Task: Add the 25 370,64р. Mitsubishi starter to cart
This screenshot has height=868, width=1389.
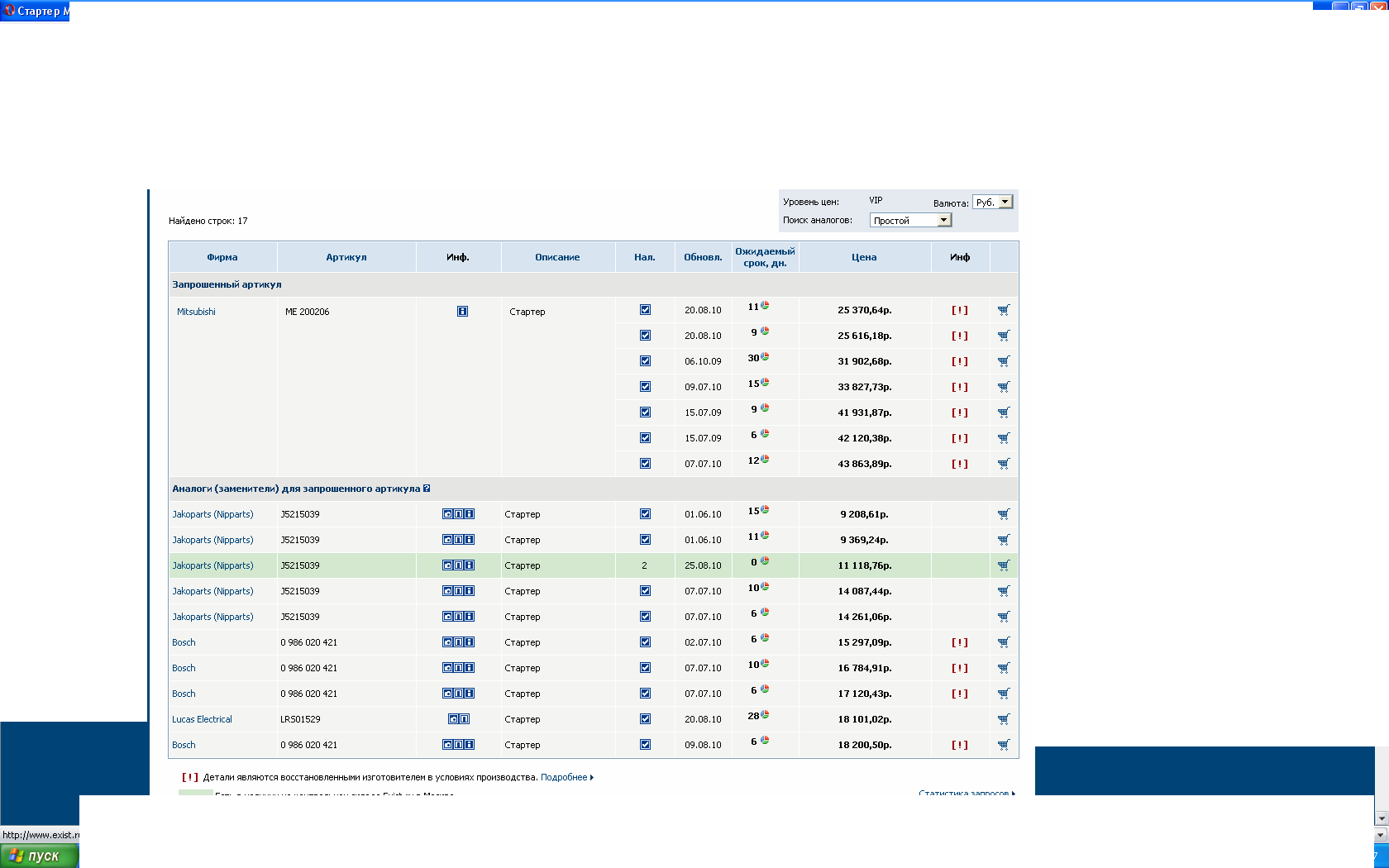Action: click(x=1003, y=310)
